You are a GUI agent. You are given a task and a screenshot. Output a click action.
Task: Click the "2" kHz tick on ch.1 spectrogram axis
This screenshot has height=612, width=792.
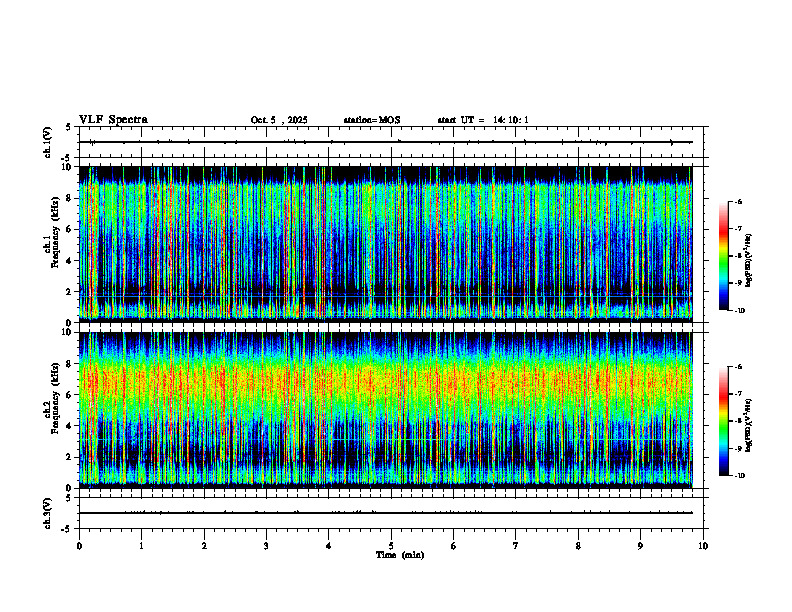point(70,291)
